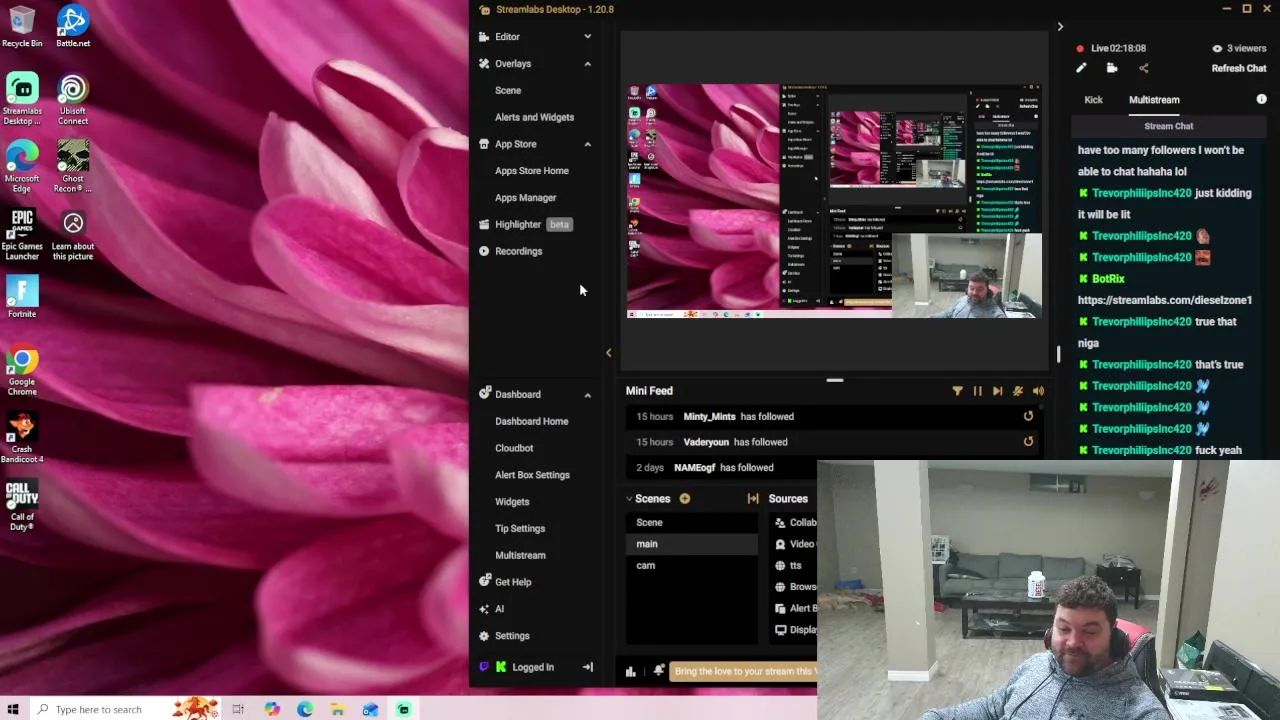Open Task View on taskbar

click(238, 709)
